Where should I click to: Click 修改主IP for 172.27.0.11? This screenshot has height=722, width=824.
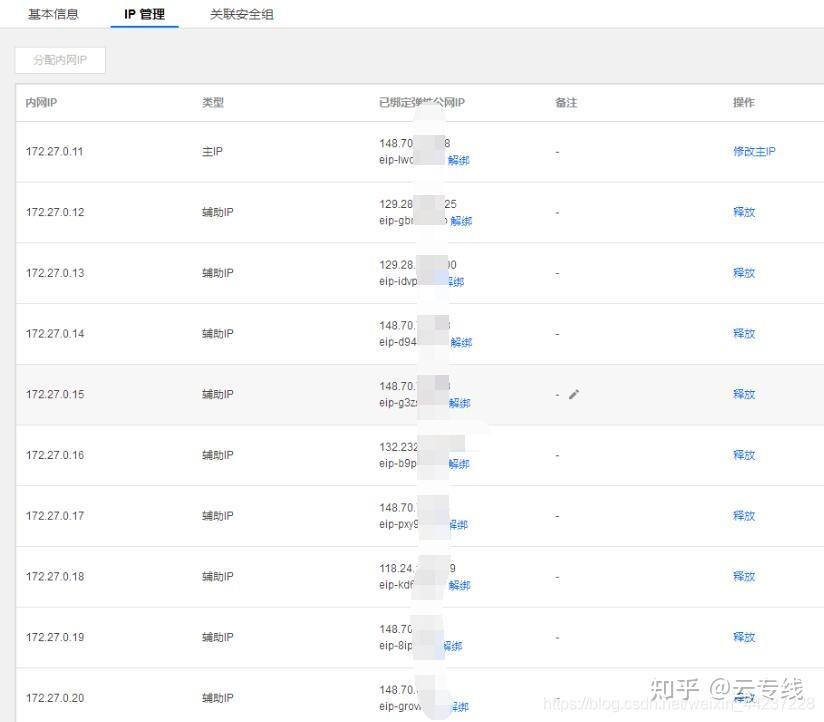pos(754,152)
